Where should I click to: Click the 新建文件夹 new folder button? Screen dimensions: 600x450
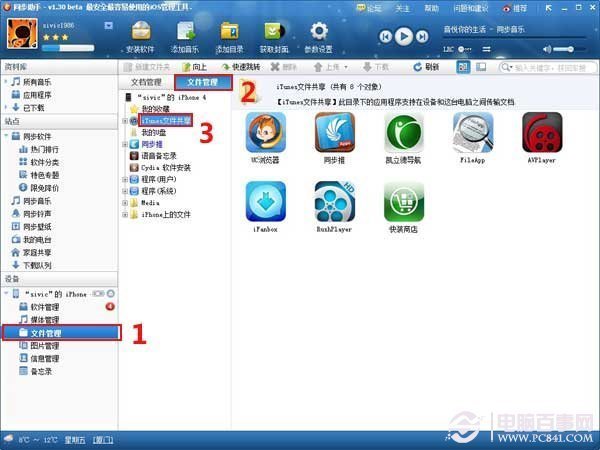click(x=147, y=67)
